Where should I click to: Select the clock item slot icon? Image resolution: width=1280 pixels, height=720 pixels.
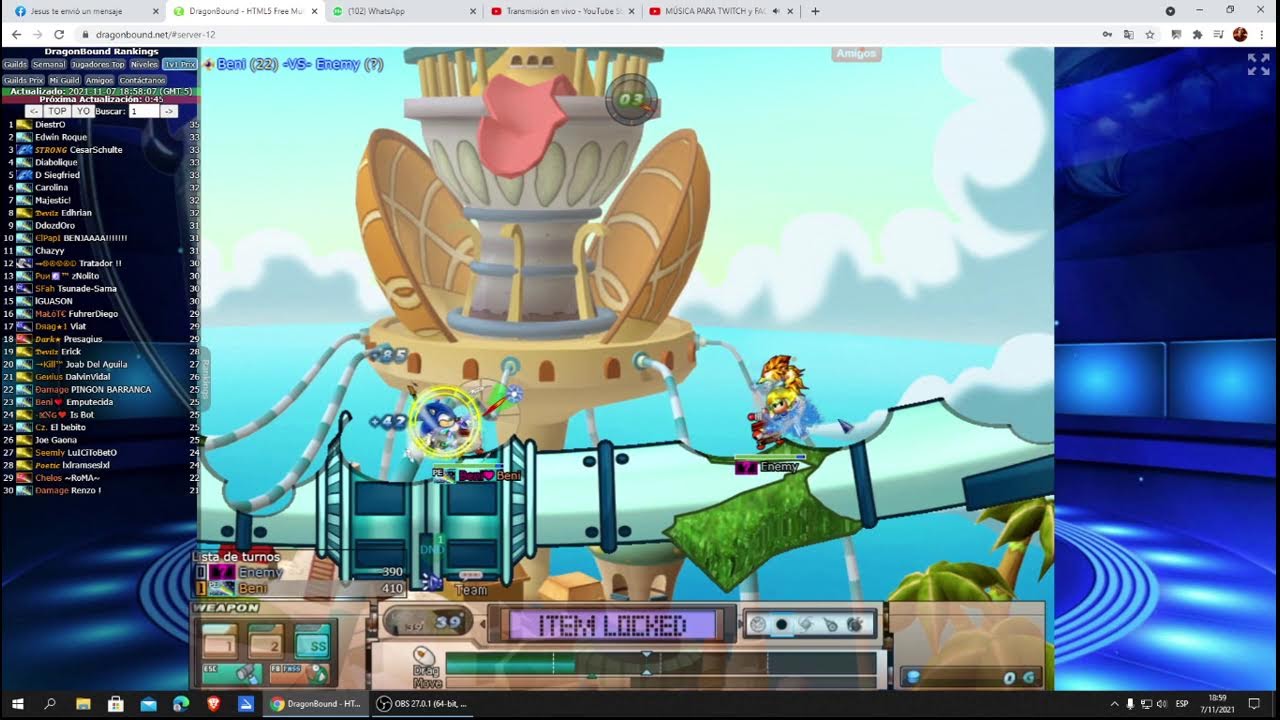point(758,625)
